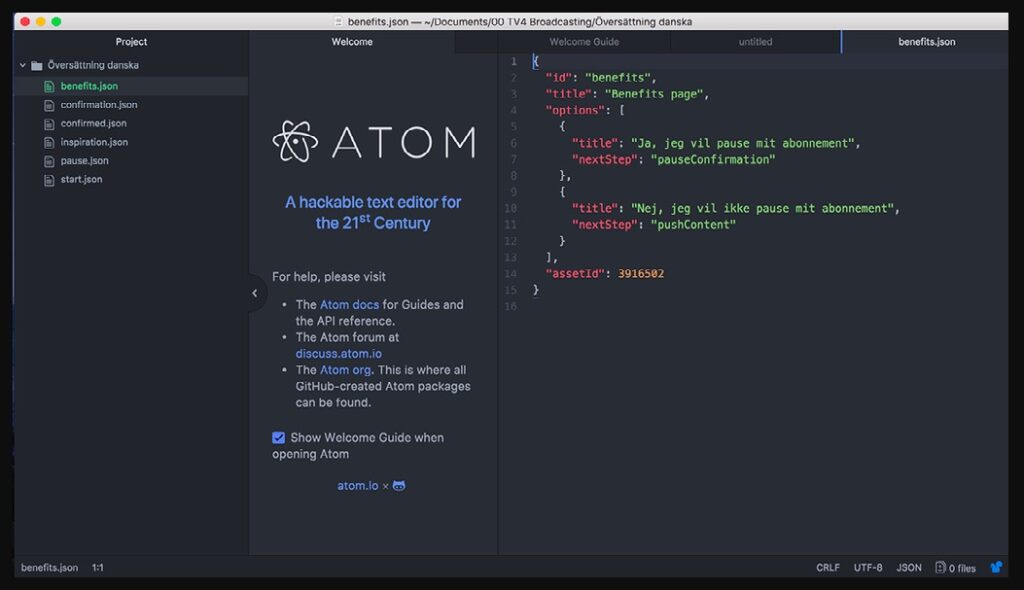
Task: Click the "pushContent" string value
Action: (x=693, y=225)
